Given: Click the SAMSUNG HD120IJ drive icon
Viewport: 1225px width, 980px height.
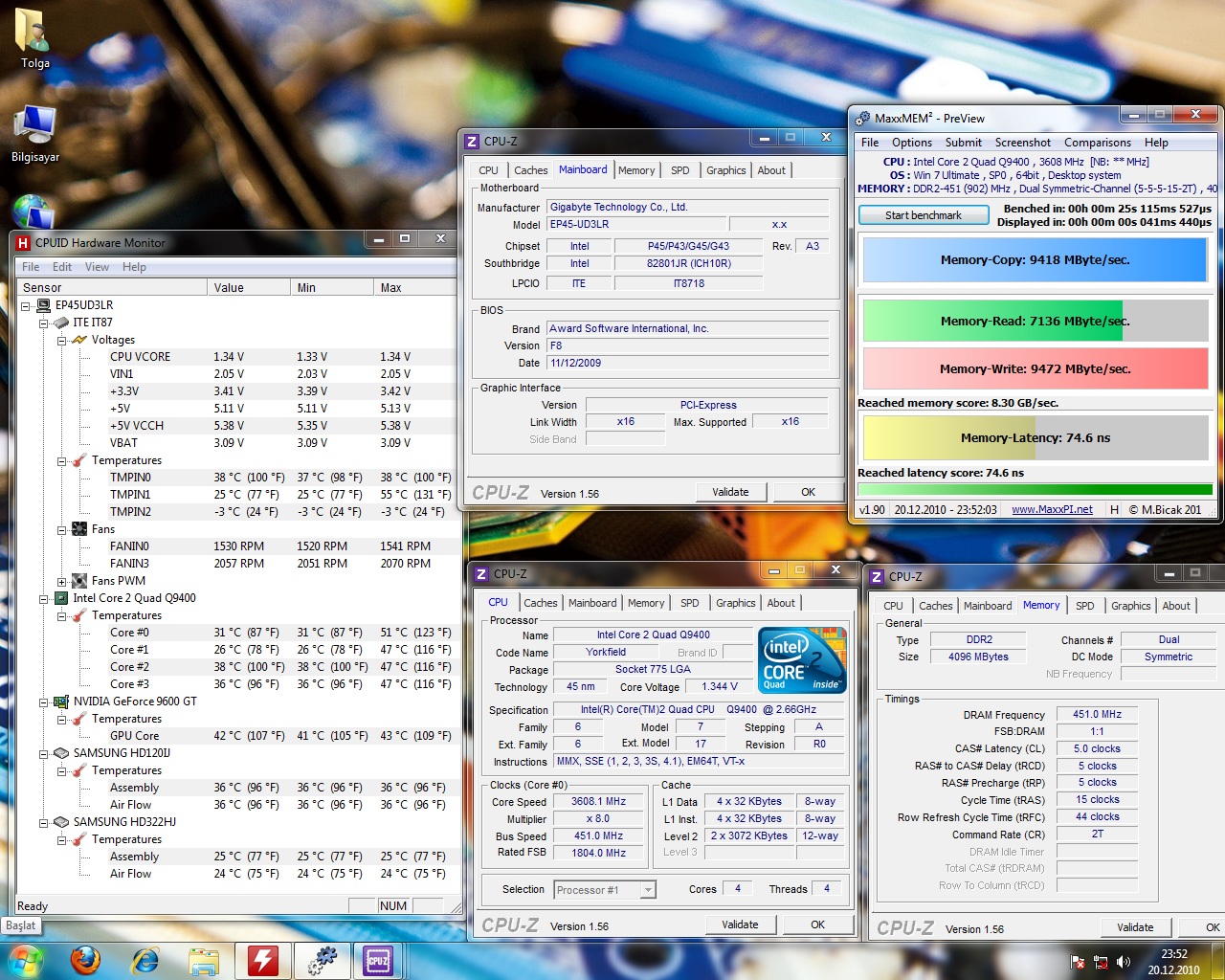Looking at the screenshot, I should click(62, 753).
